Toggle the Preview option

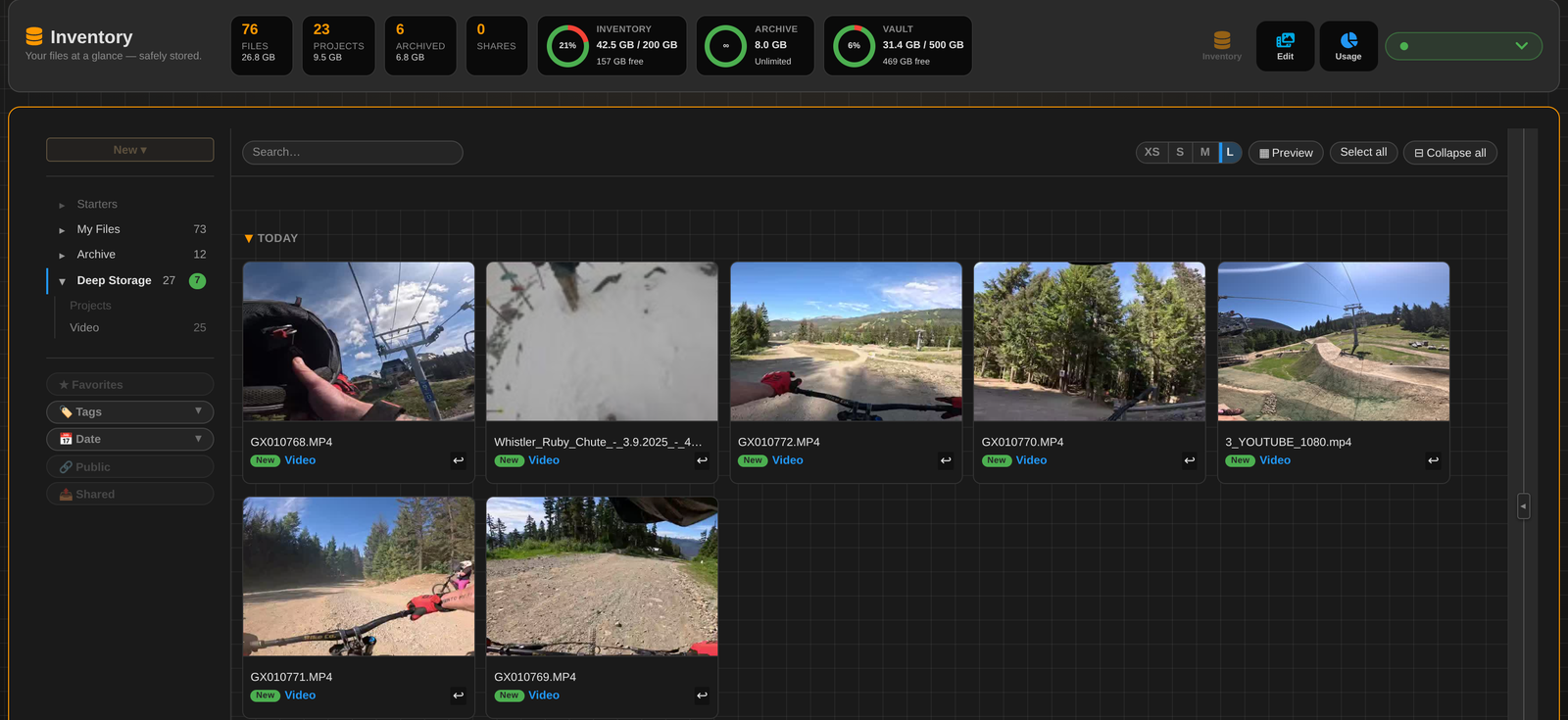click(1286, 153)
